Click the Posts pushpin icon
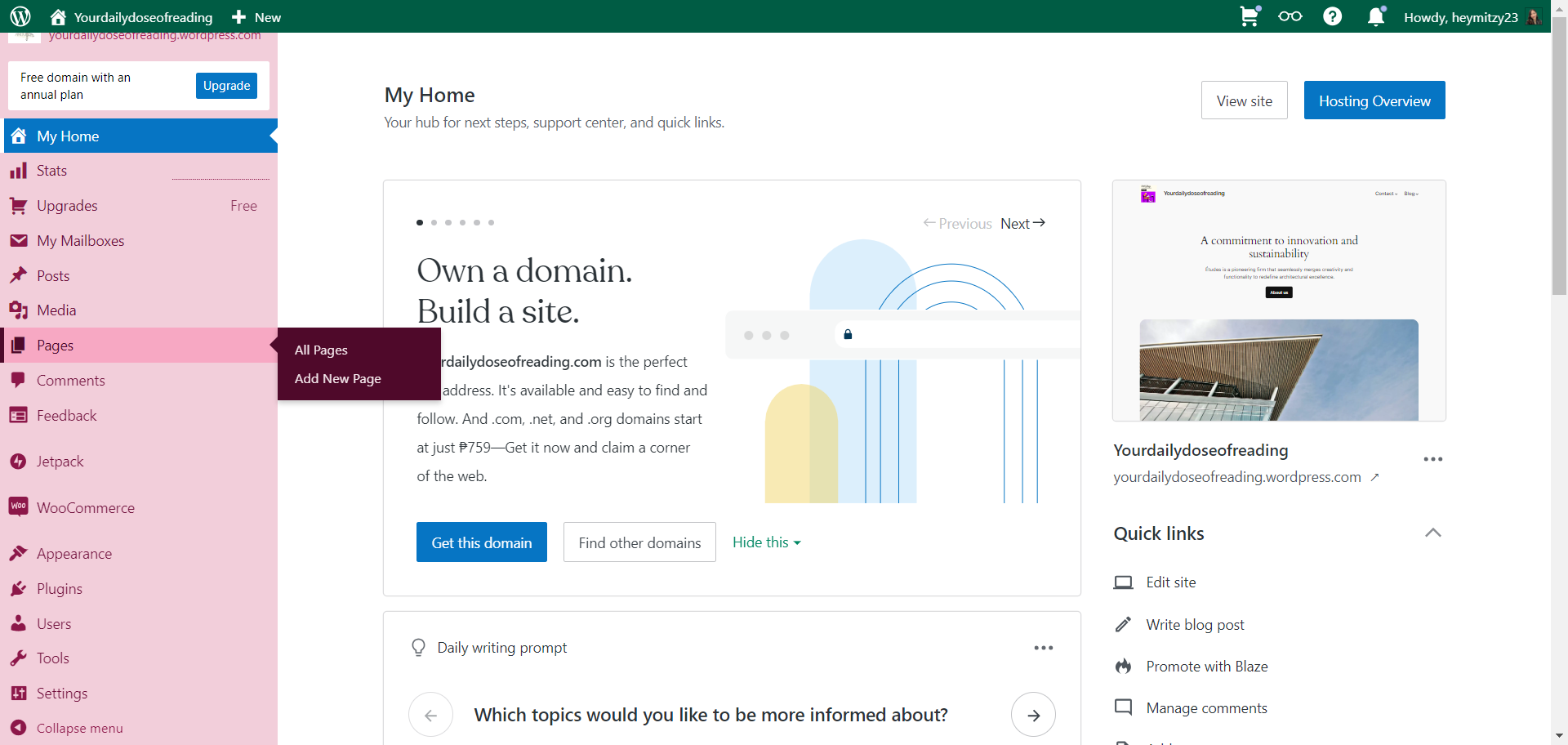Image resolution: width=1568 pixels, height=745 pixels. click(19, 275)
